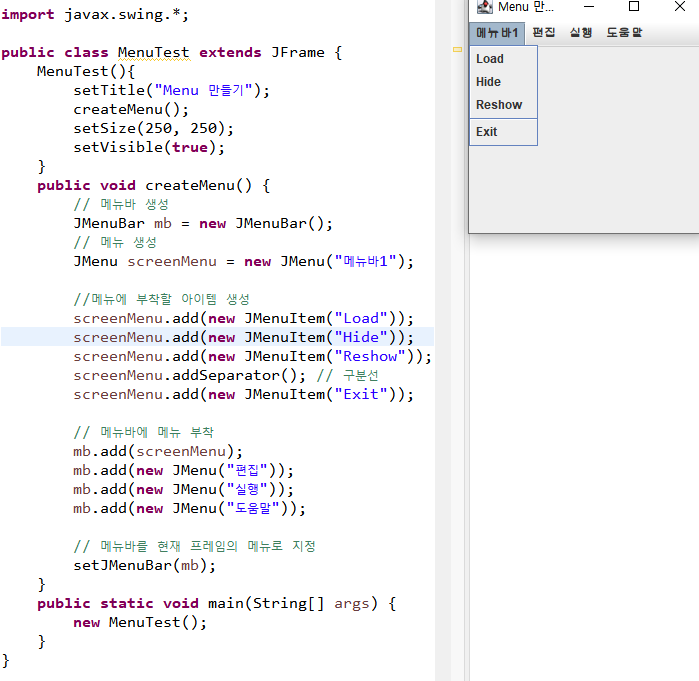Minimize the Menu 만들기 window
The image size is (699, 681).
click(589, 7)
